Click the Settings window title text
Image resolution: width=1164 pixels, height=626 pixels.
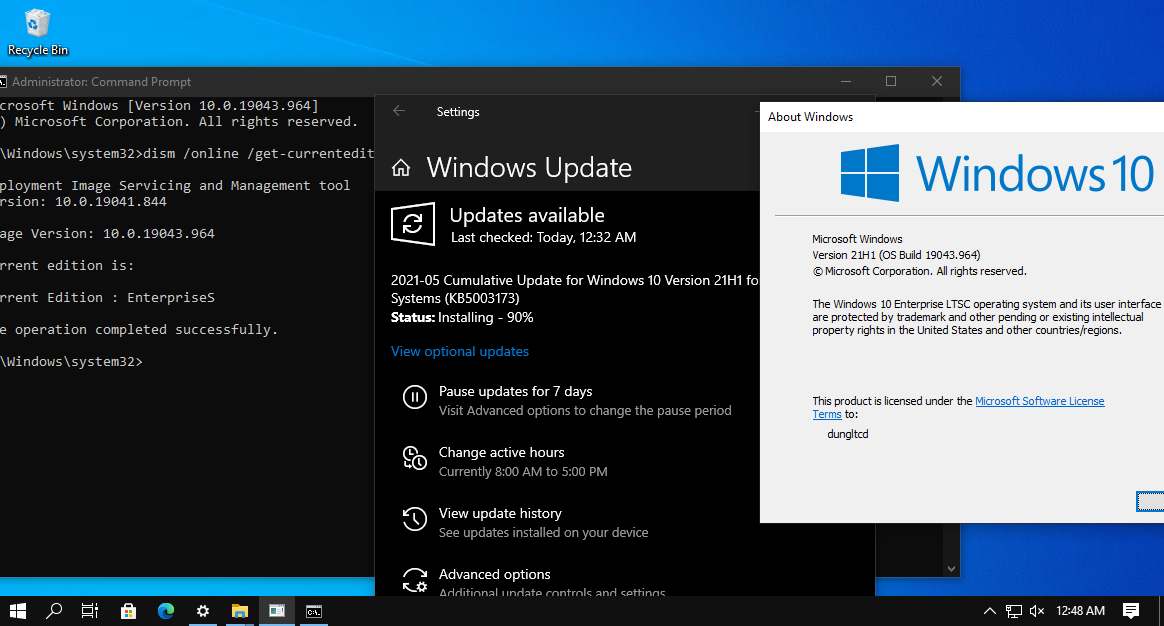[x=458, y=111]
